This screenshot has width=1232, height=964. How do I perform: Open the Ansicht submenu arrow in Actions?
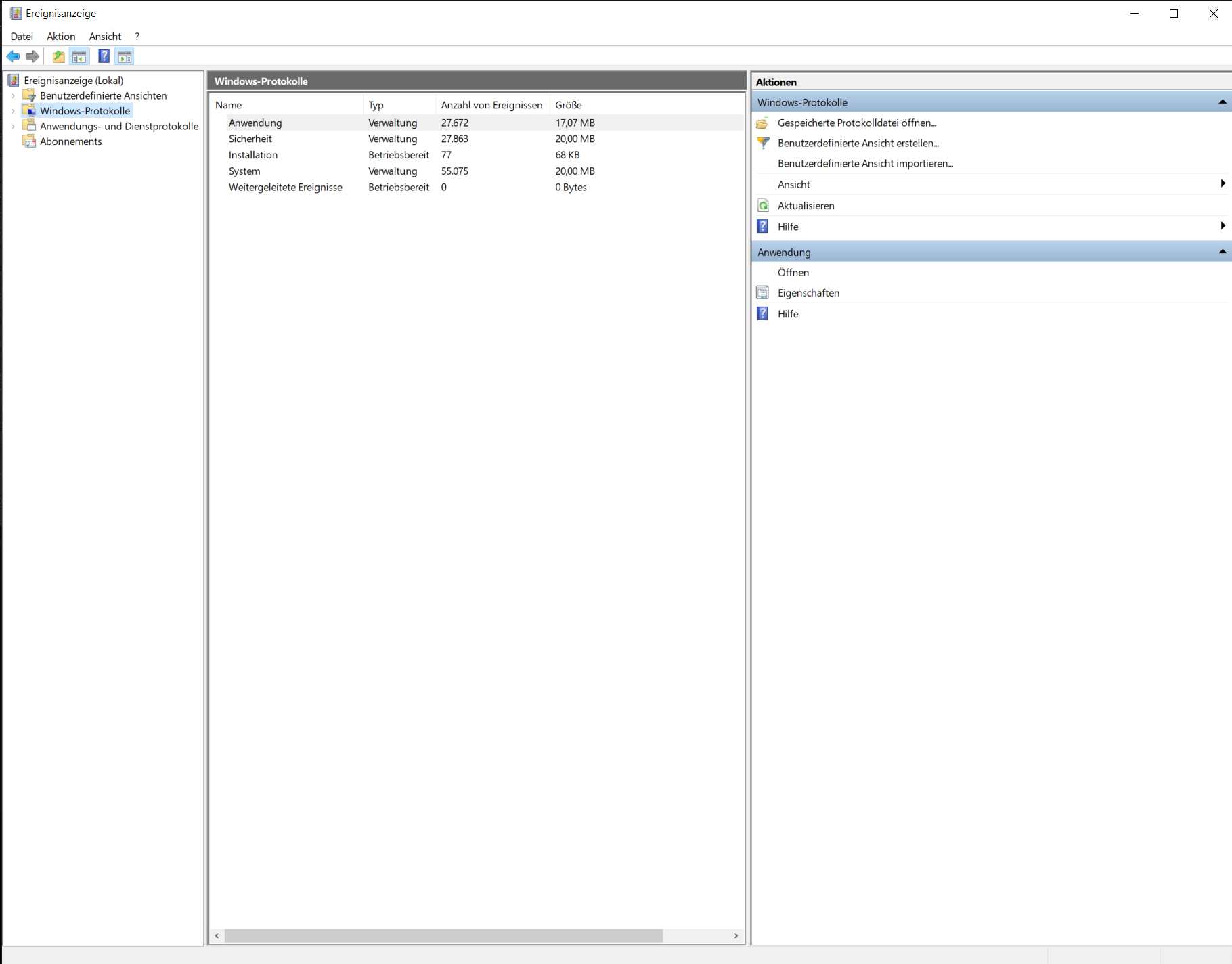click(x=1223, y=183)
